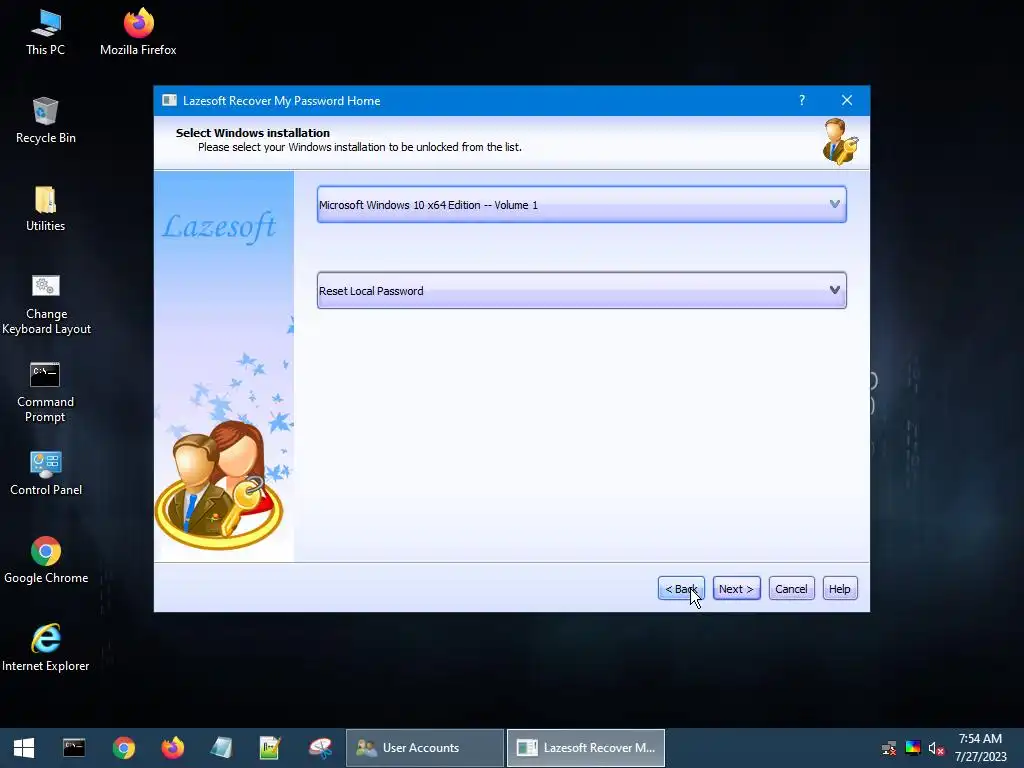Viewport: 1024px width, 768px height.
Task: Select Change Keyboard Layout desktop icon
Action: 46,304
